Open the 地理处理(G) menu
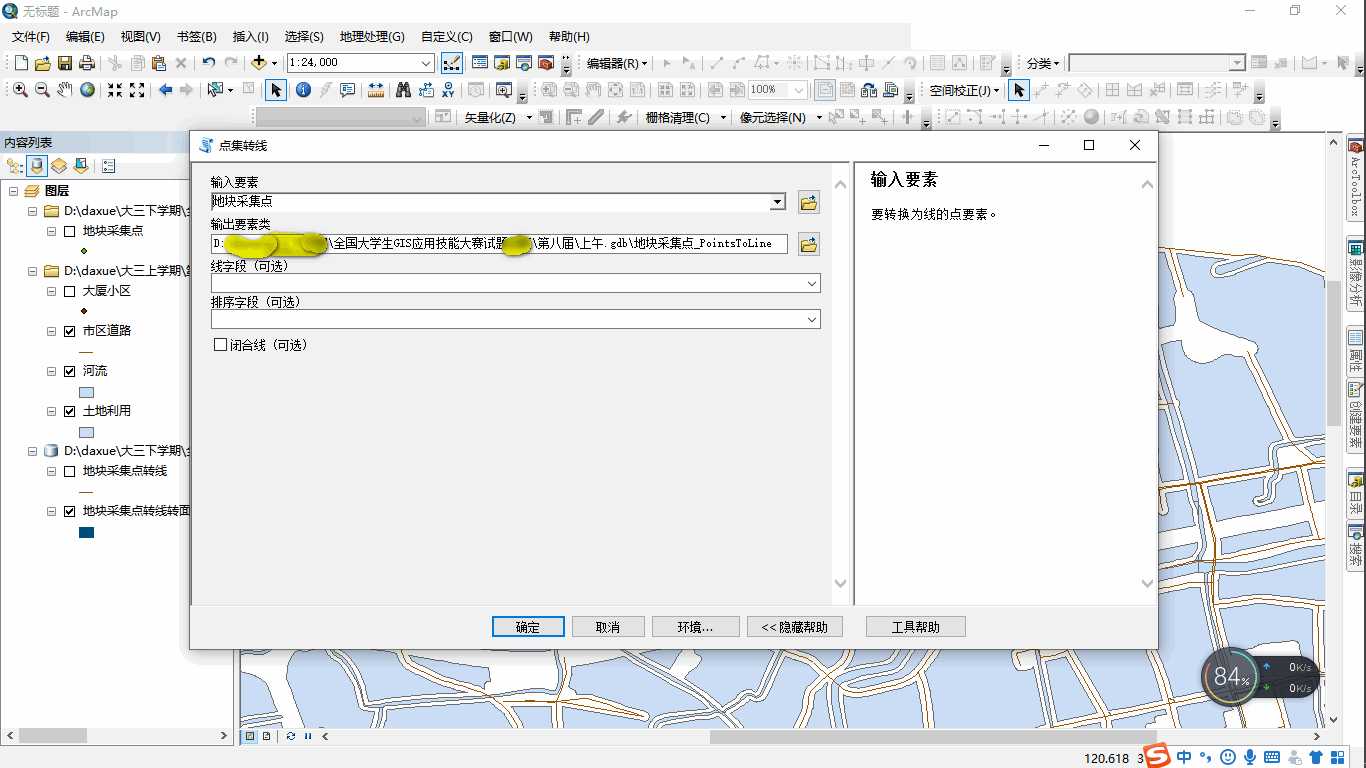The height and width of the screenshot is (768, 1366). click(x=372, y=37)
